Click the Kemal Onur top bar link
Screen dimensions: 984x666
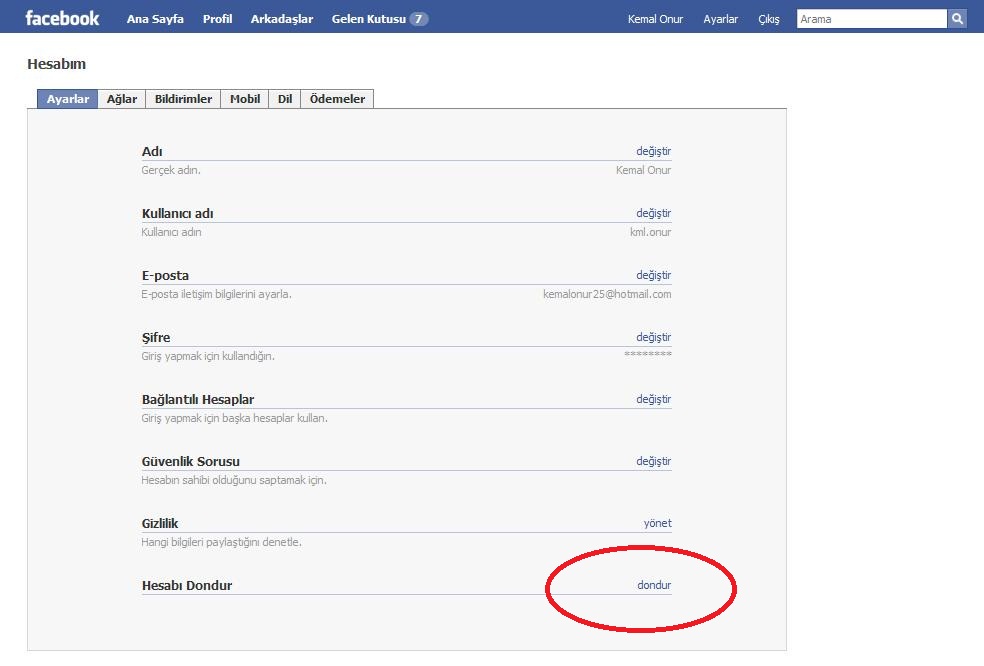point(655,19)
